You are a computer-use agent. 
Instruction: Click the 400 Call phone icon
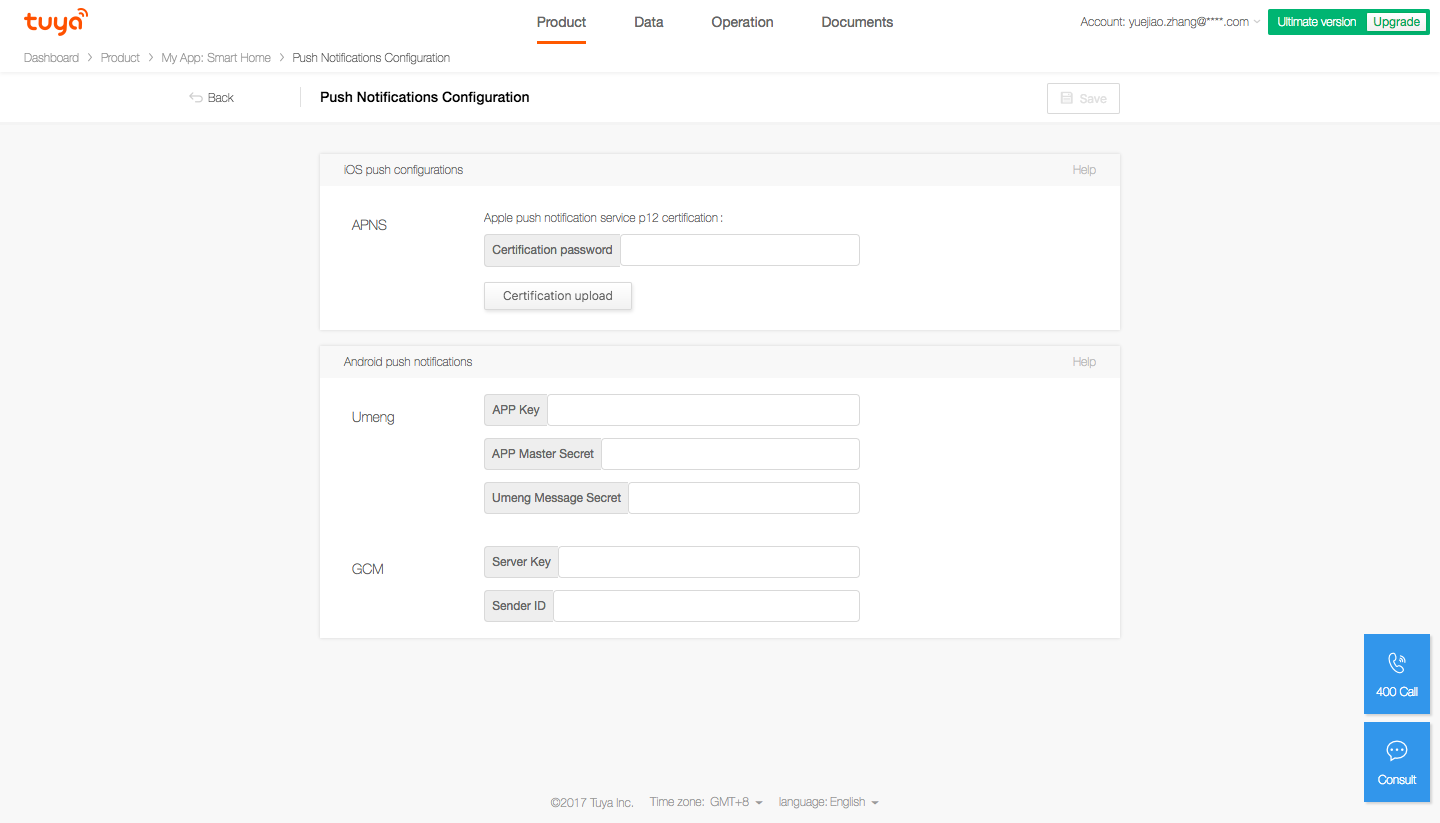pos(1397,663)
